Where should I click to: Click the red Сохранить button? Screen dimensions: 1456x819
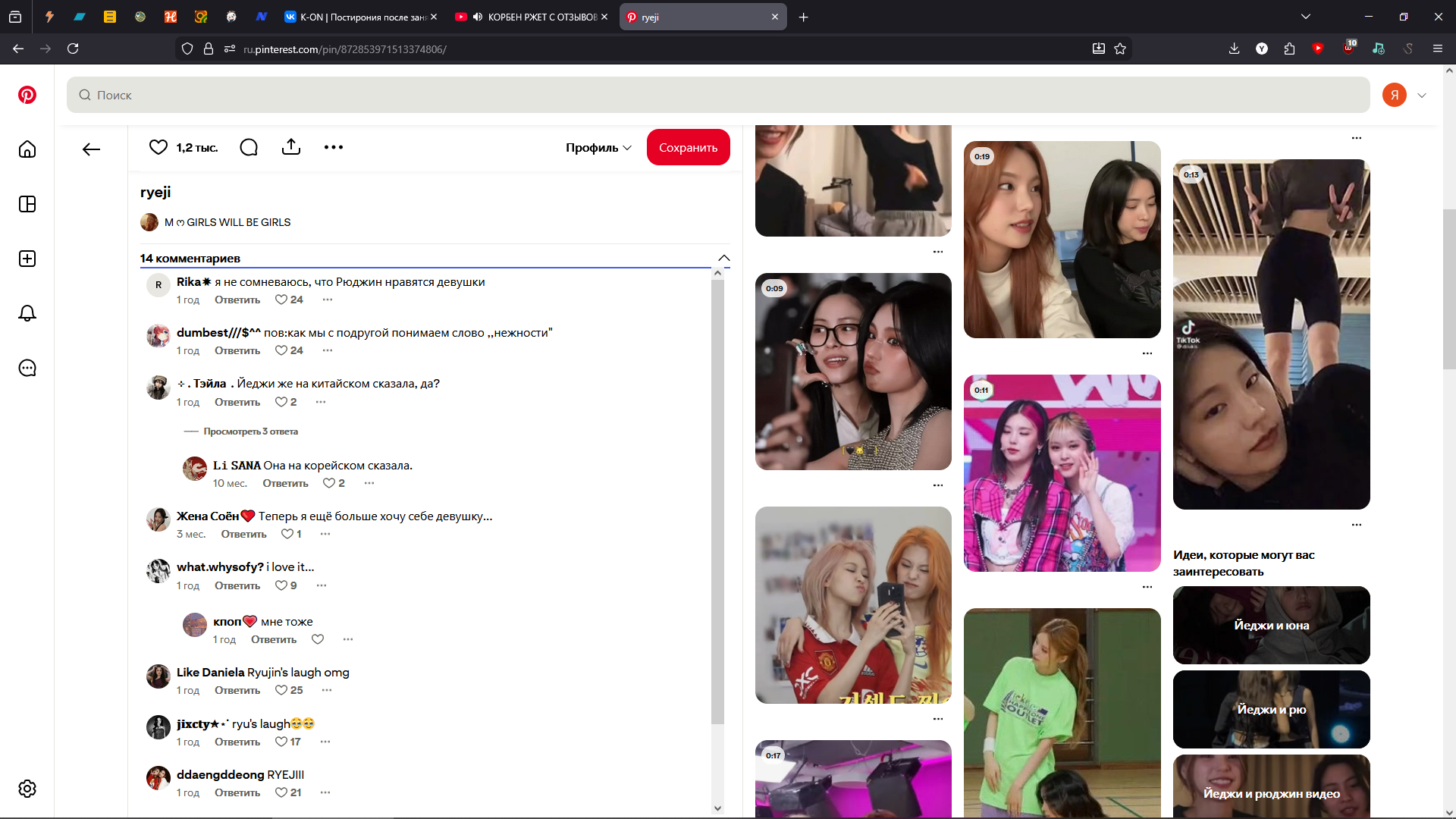coord(688,147)
